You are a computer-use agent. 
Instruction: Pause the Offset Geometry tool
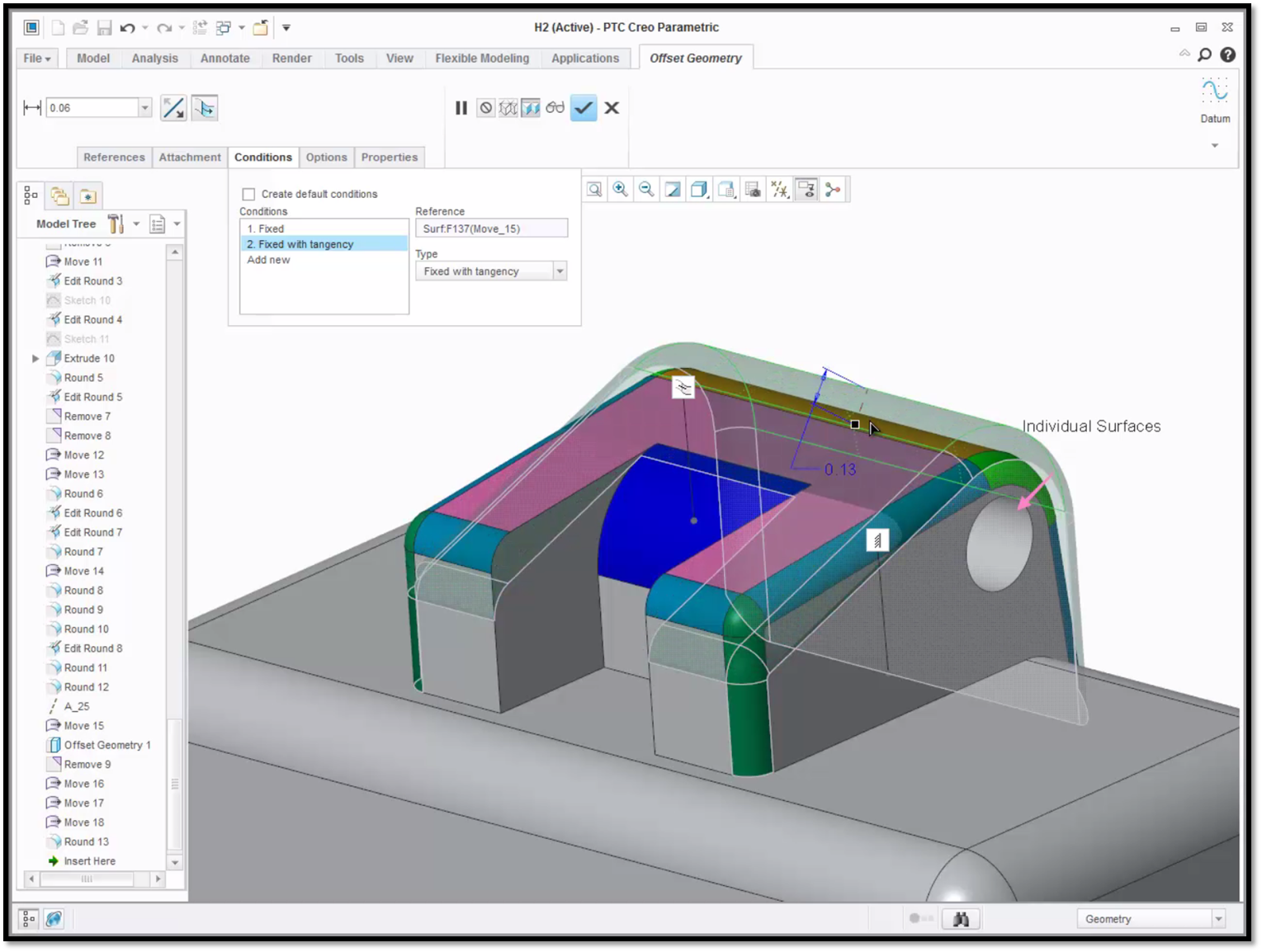pyautogui.click(x=461, y=108)
